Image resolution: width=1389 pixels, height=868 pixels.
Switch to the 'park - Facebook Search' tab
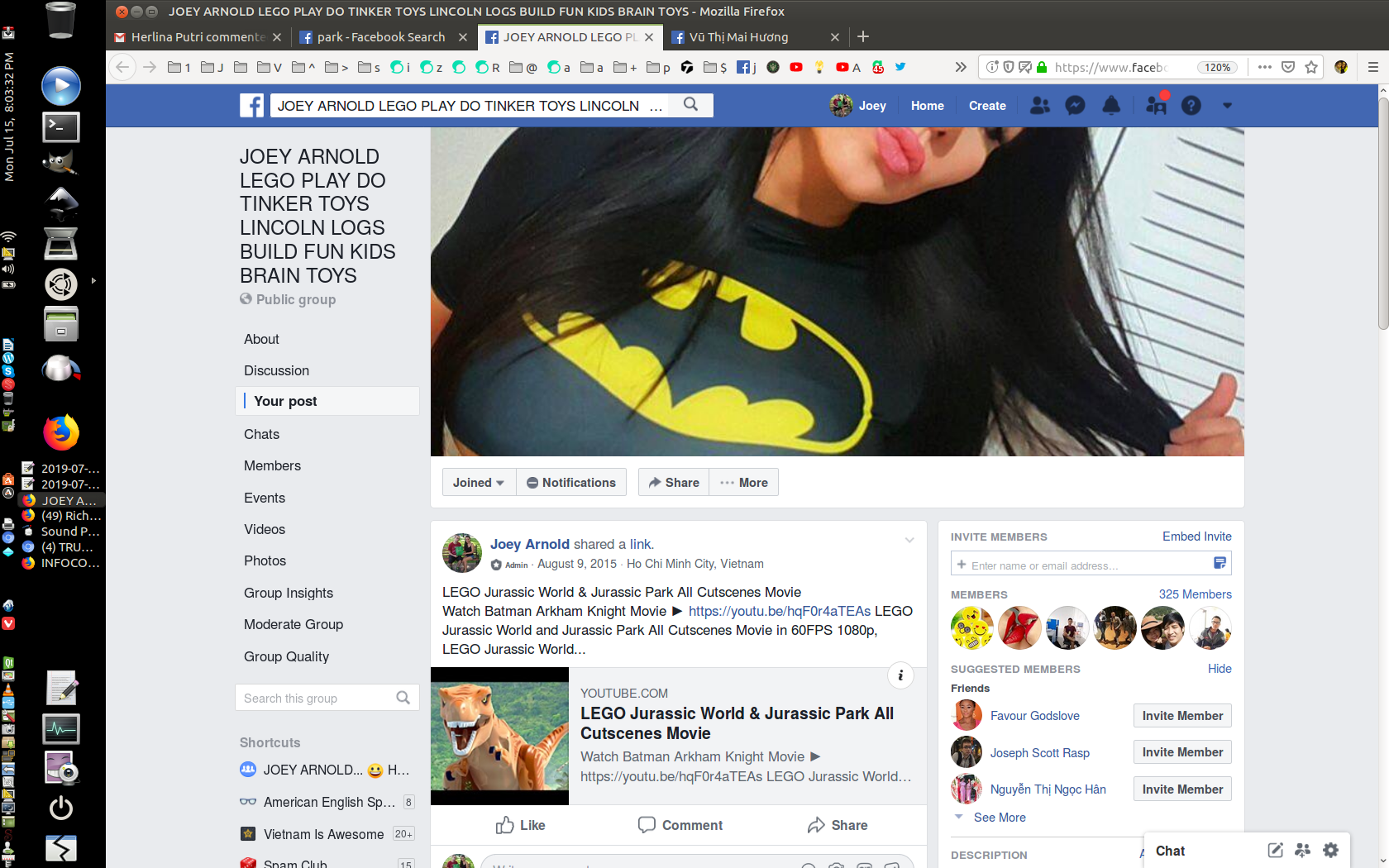(x=381, y=37)
